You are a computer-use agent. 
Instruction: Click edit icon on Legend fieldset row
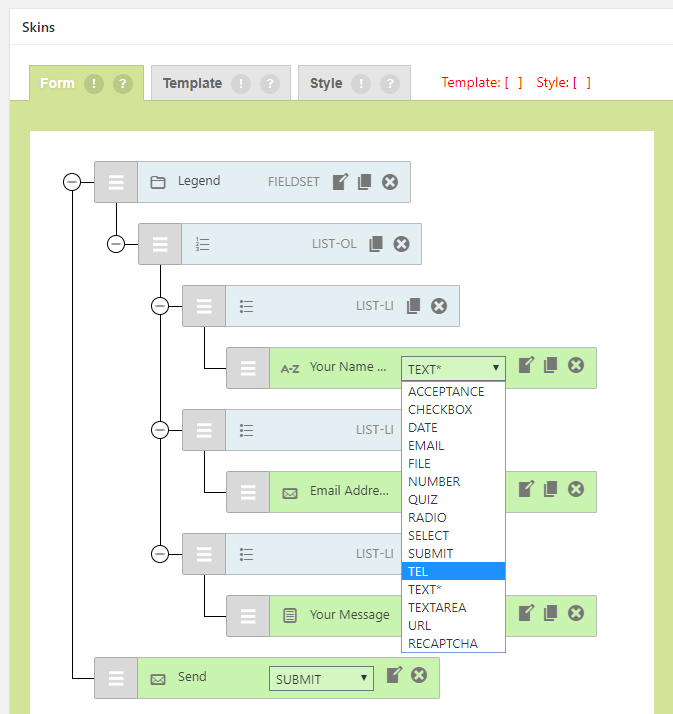(340, 182)
